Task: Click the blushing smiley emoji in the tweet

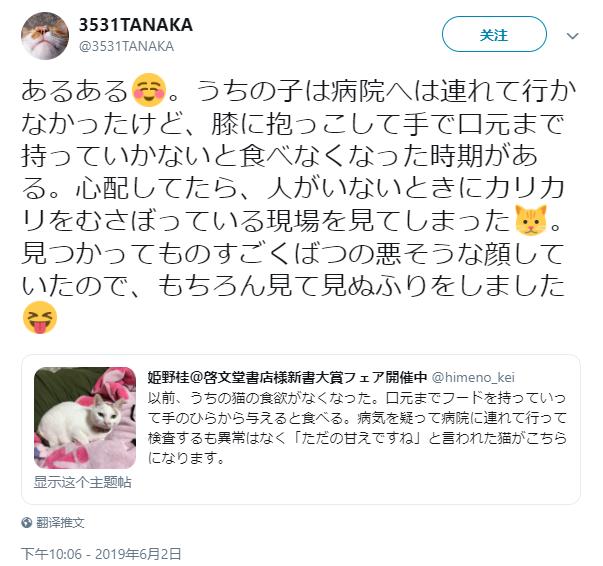Action: click(x=149, y=90)
